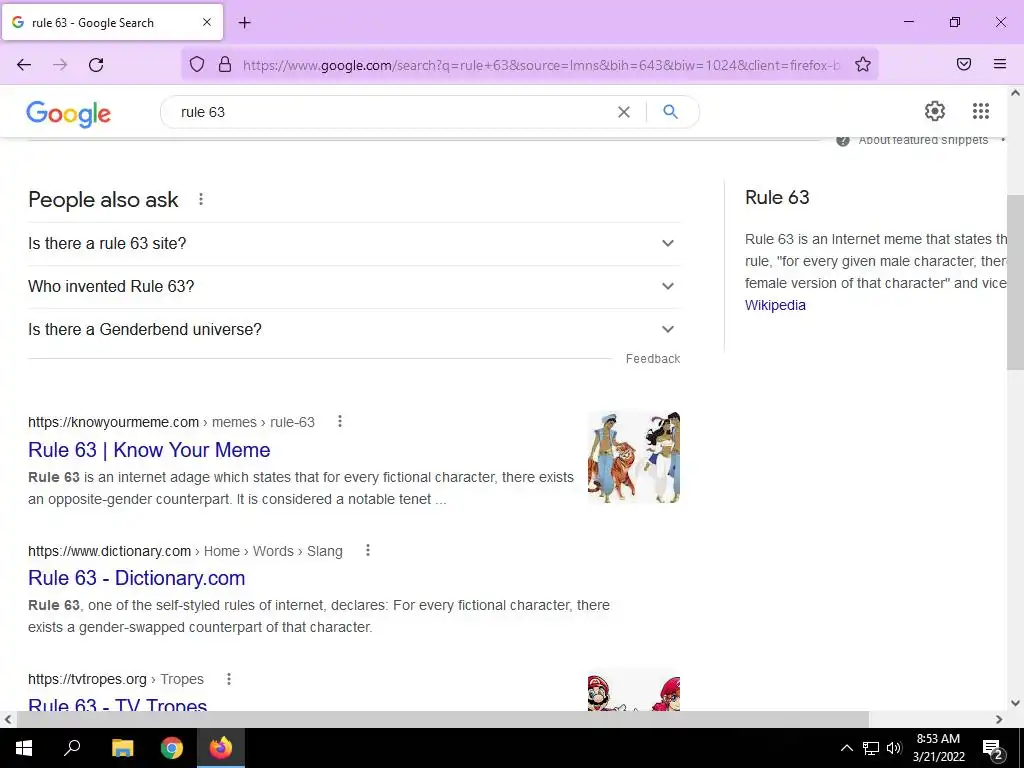Click the vertical scrollbar thumb
1024x768 pixels.
[1015, 282]
